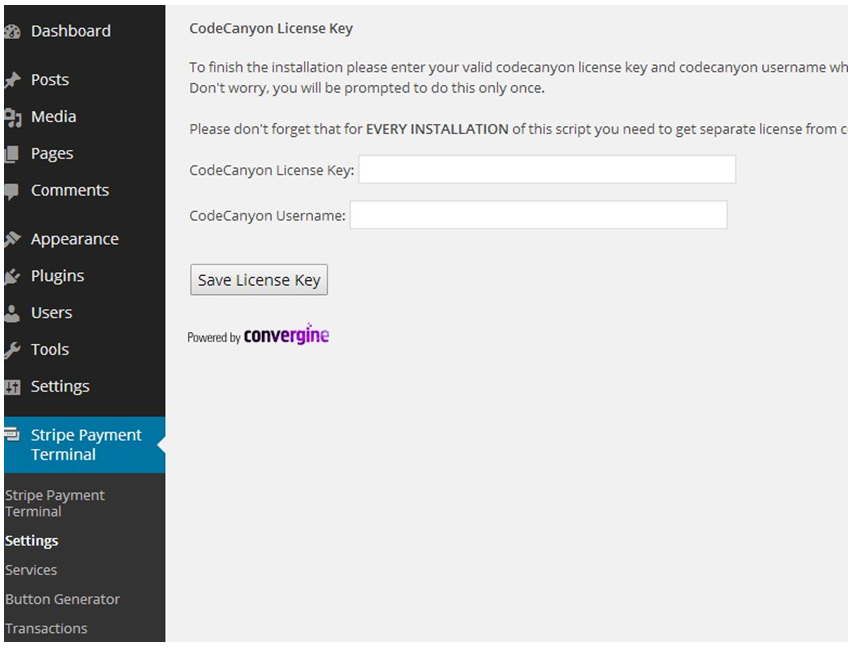
Task: Click the Posts pushpin icon
Action: pyautogui.click(x=12, y=80)
